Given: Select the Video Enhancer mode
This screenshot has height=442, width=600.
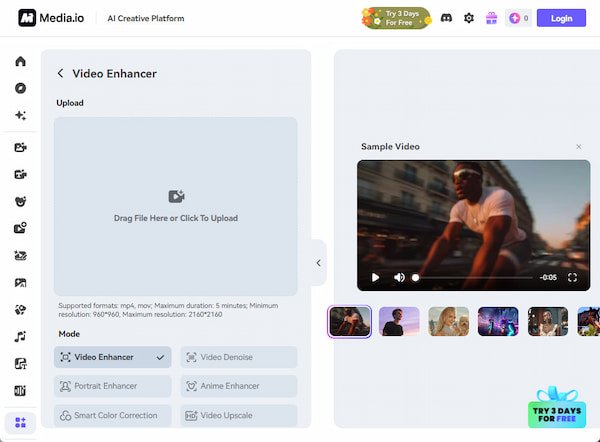Looking at the screenshot, I should pos(112,357).
